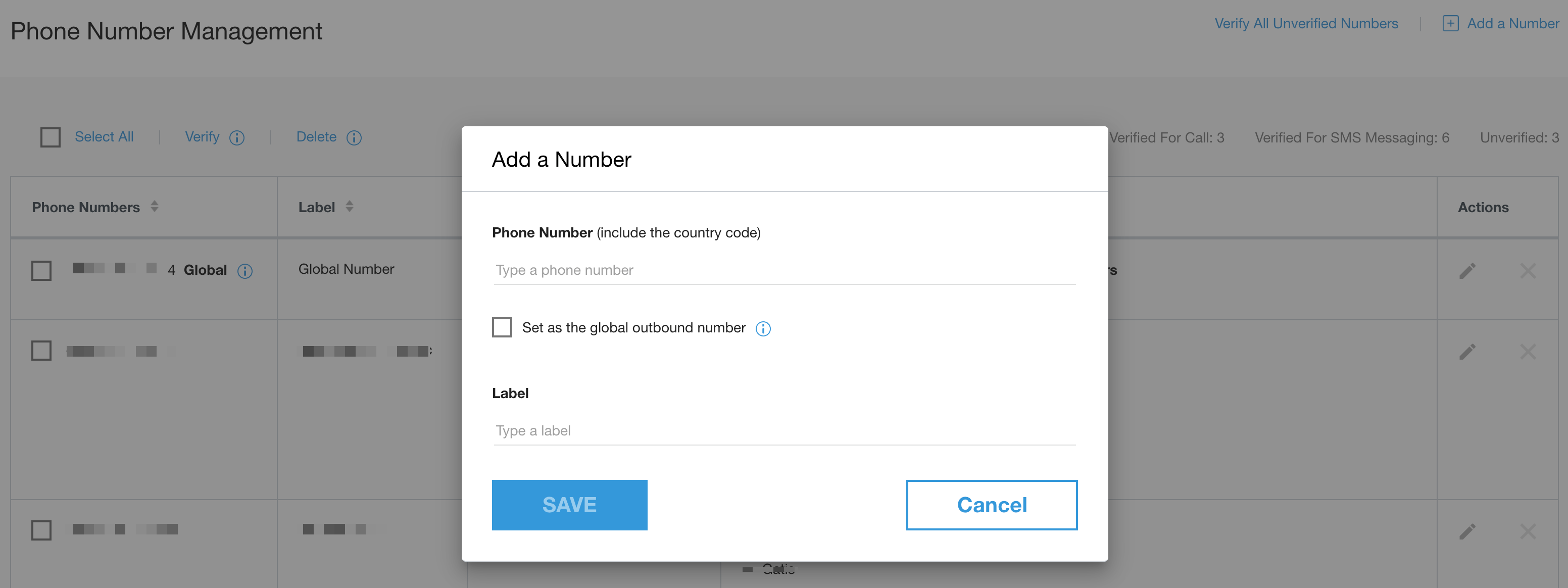
Task: Enable Set as the global outbound number checkbox
Action: [x=502, y=327]
